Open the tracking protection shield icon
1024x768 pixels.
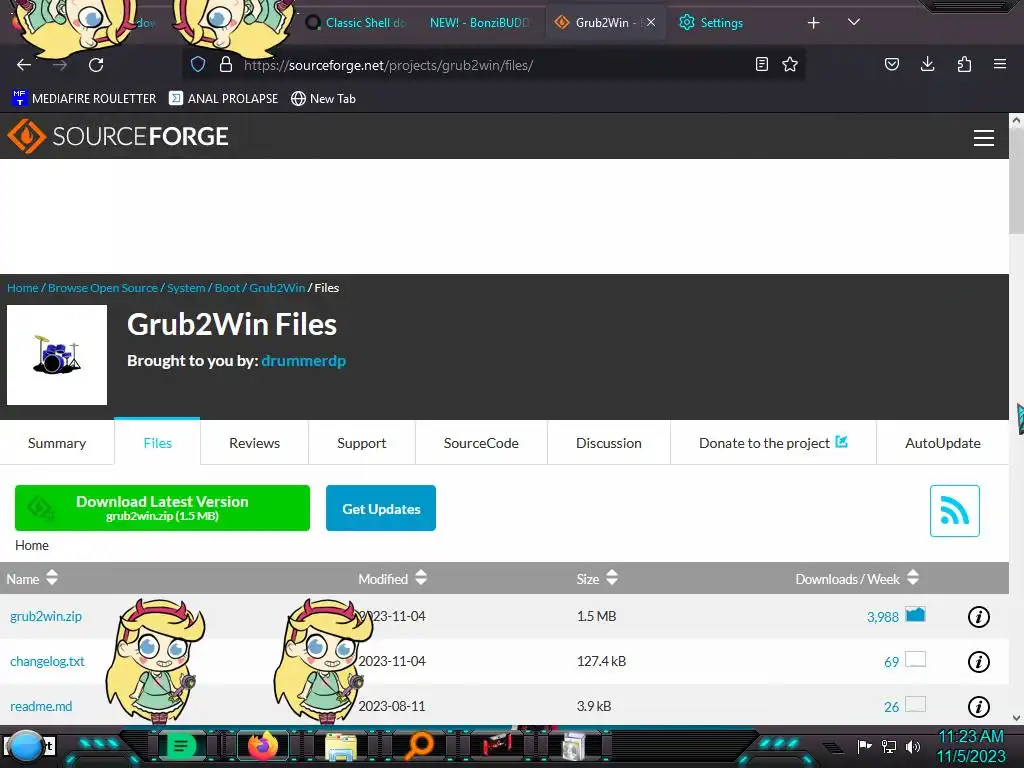coord(198,64)
